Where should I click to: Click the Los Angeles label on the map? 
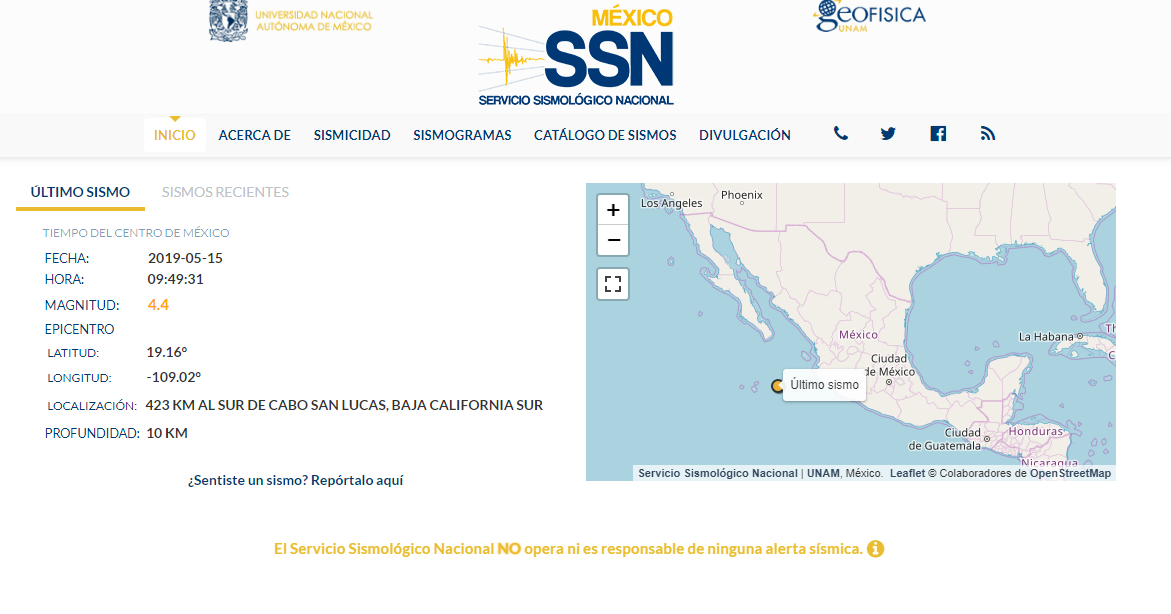point(671,203)
